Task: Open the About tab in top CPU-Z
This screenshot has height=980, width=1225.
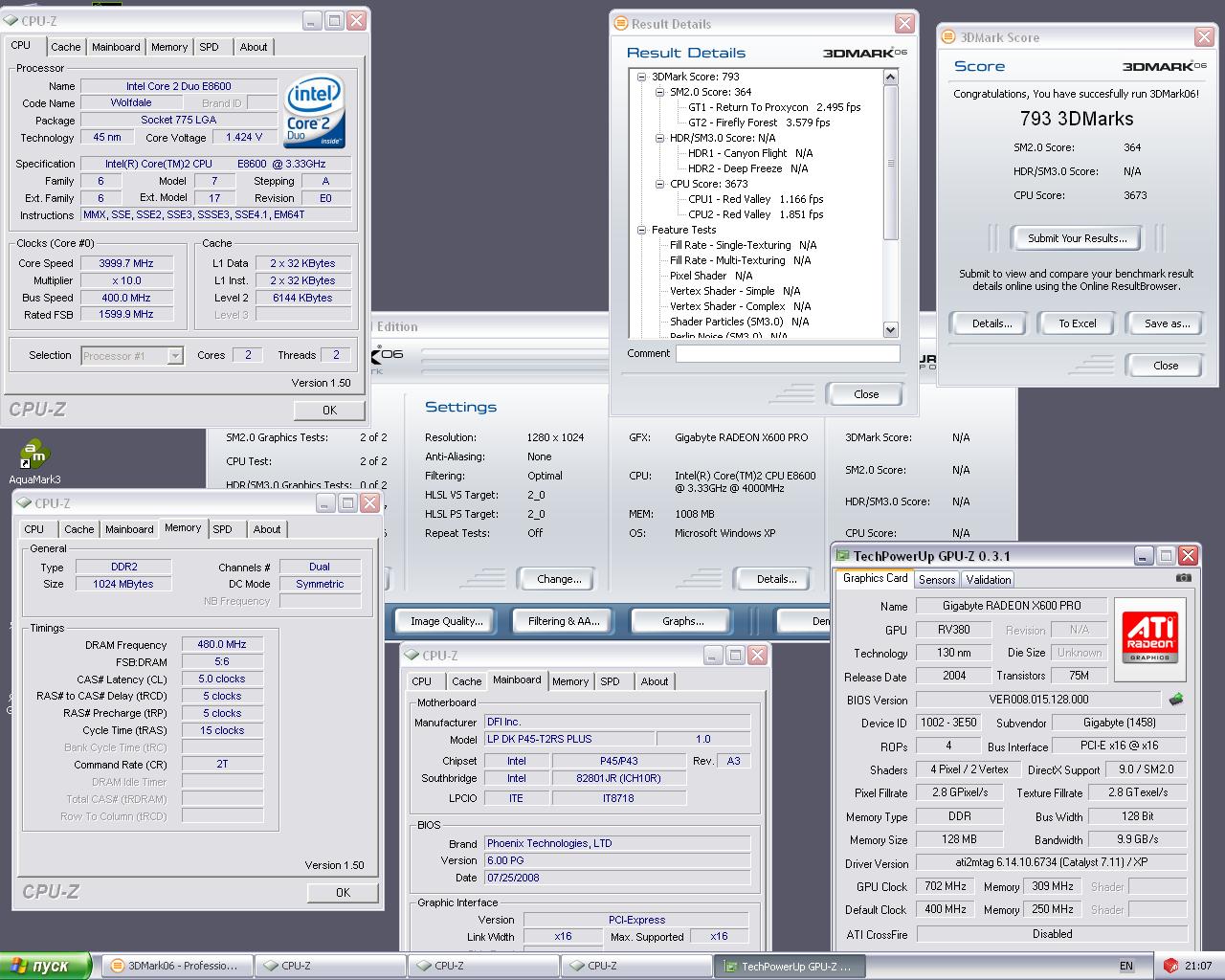Action: coord(254,47)
